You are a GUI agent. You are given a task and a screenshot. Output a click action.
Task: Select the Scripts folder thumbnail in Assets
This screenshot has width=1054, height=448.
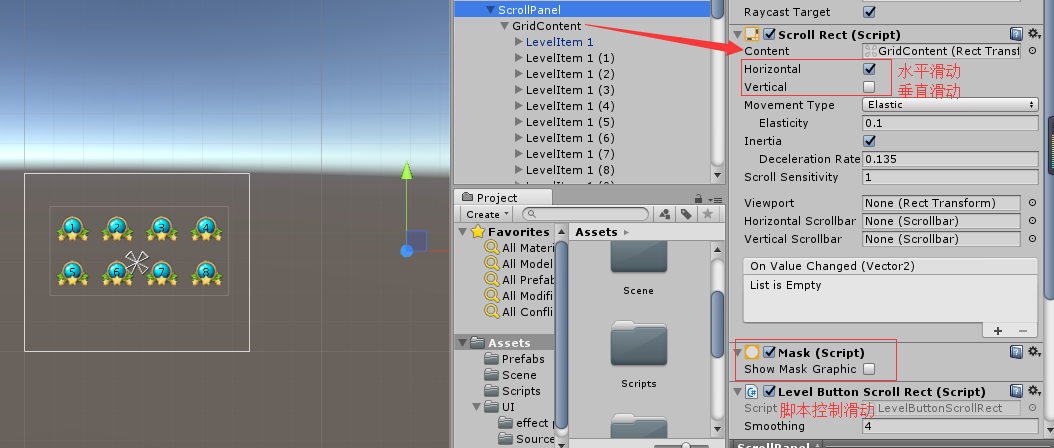(x=639, y=344)
